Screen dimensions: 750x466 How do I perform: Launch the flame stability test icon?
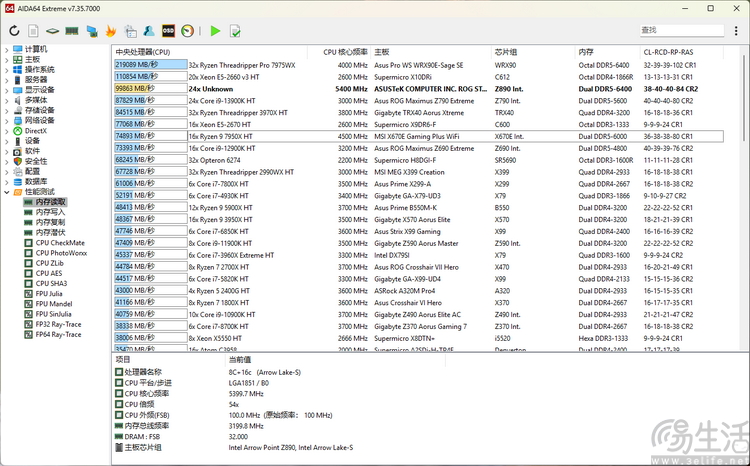pyautogui.click(x=111, y=31)
